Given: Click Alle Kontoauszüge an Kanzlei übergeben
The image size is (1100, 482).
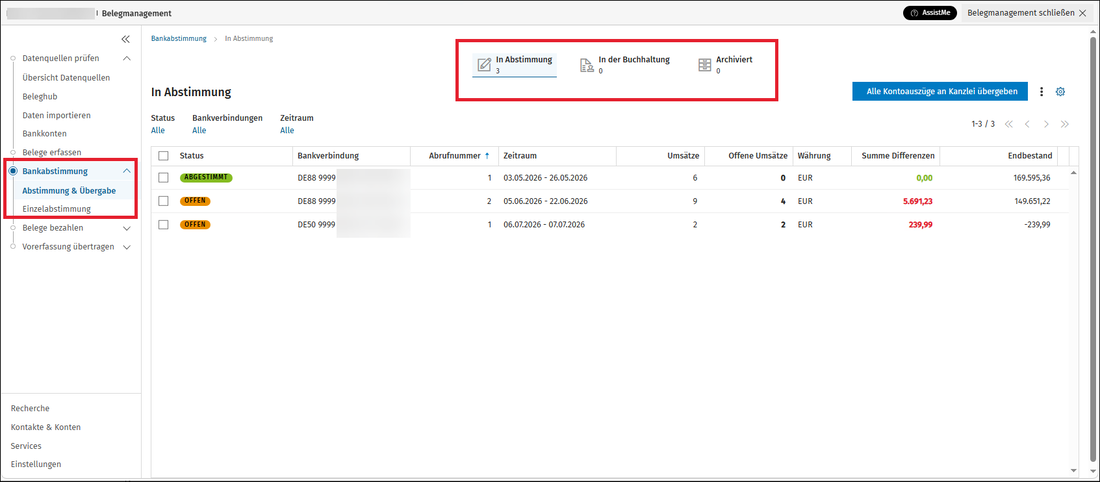Looking at the screenshot, I should (940, 91).
